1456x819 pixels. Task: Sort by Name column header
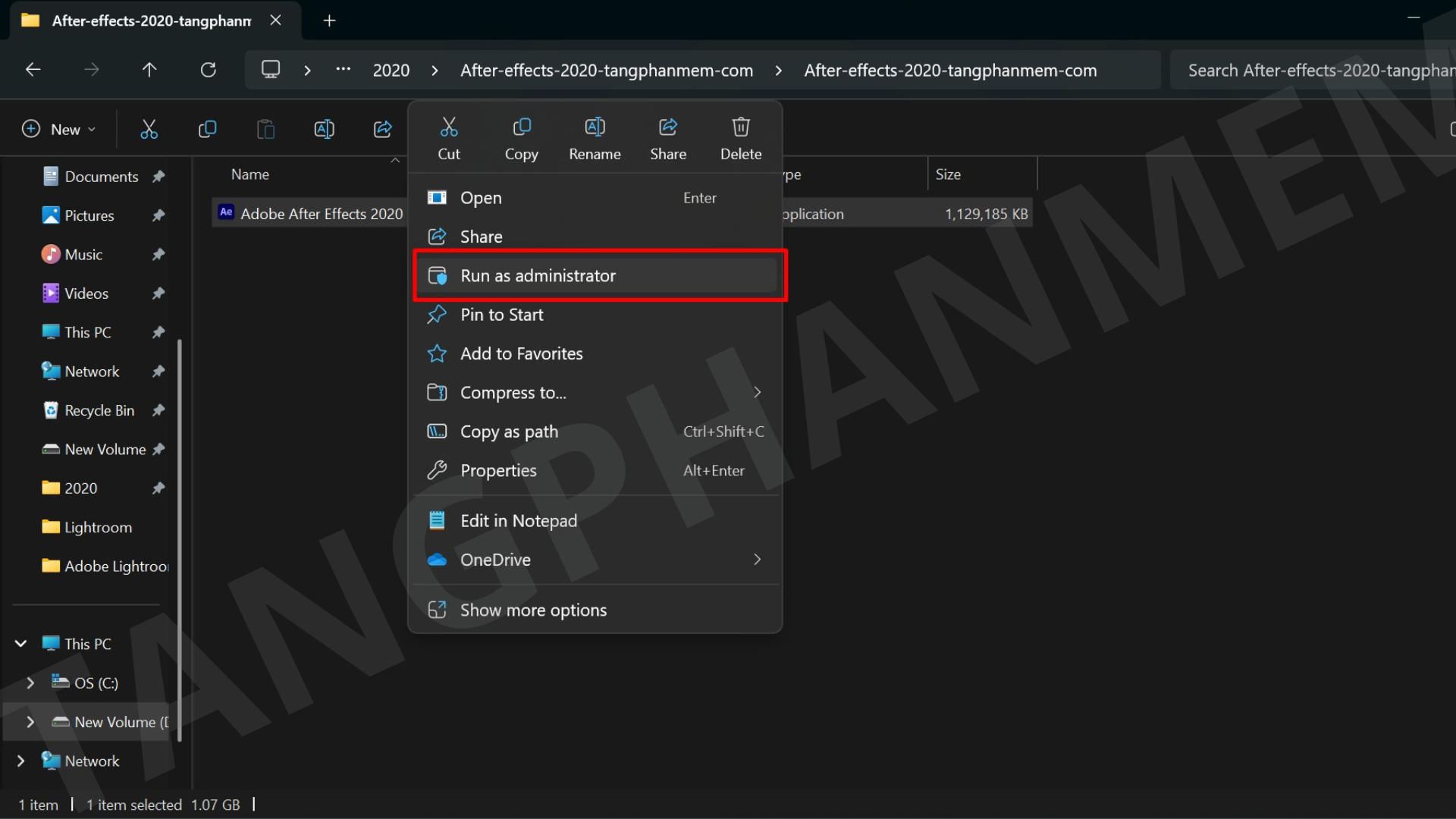tap(250, 174)
